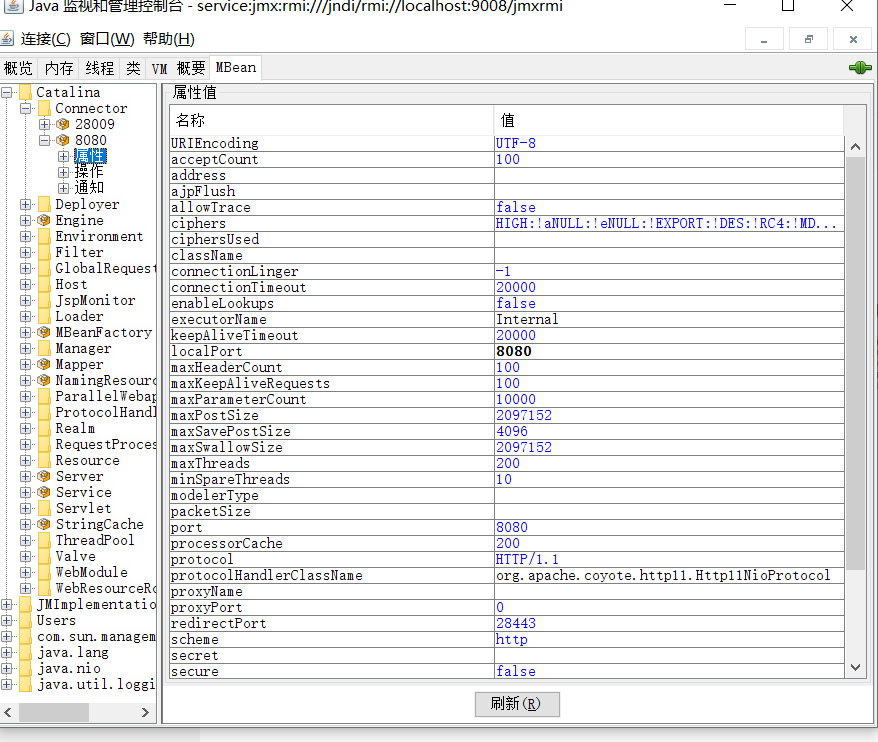Image resolution: width=878 pixels, height=742 pixels.
Task: Click the java.lang folder icon
Action: 24,652
